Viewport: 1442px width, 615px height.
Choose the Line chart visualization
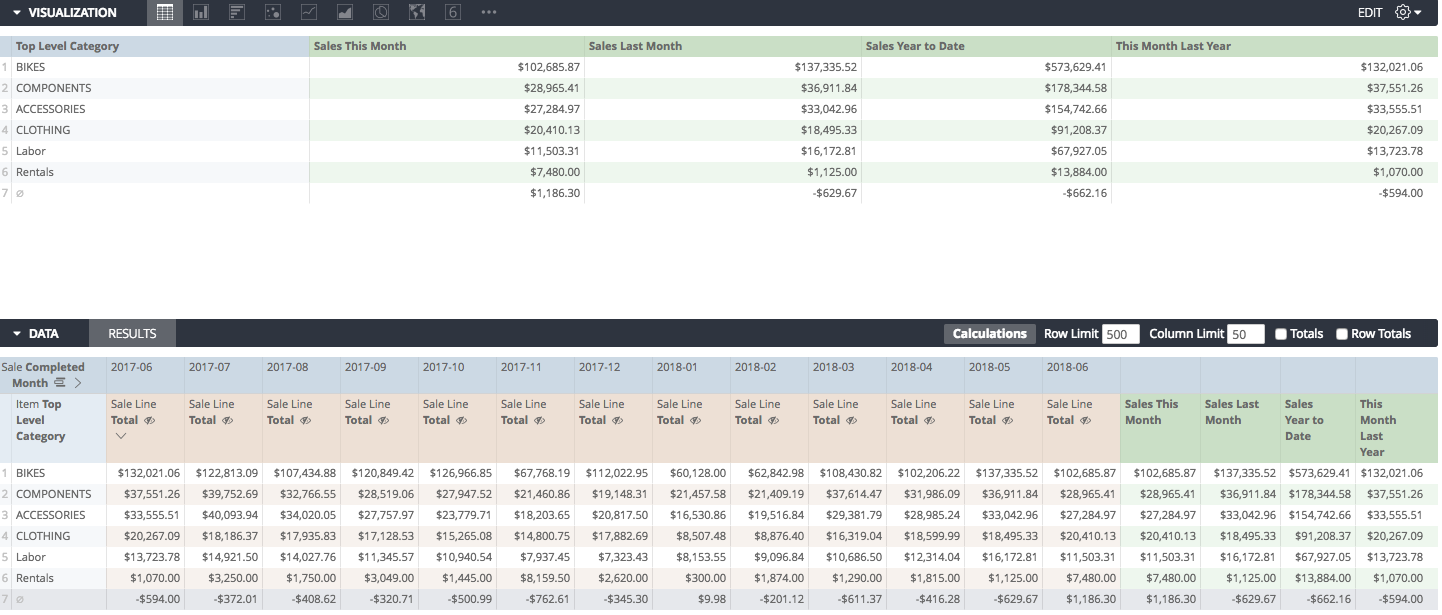(x=309, y=13)
